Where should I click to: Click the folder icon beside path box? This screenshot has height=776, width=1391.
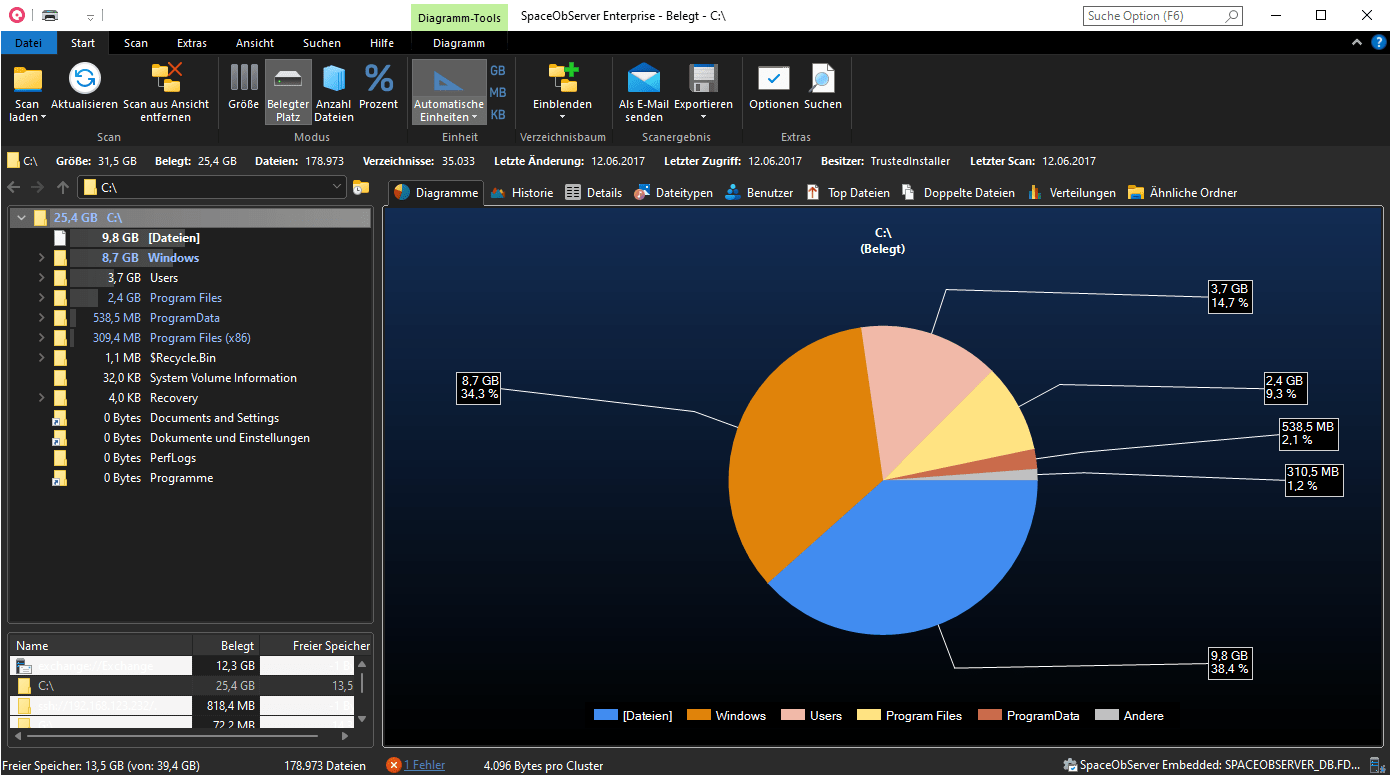[x=361, y=187]
